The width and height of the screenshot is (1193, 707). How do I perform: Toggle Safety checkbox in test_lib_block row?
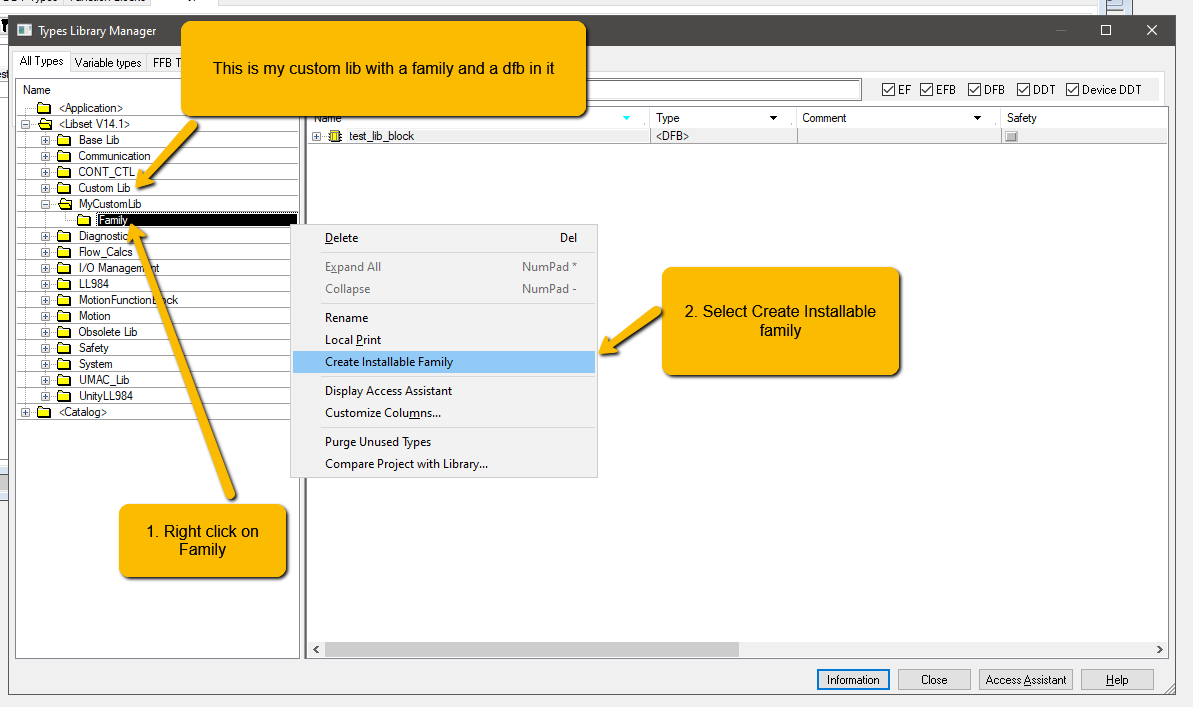coord(1011,137)
